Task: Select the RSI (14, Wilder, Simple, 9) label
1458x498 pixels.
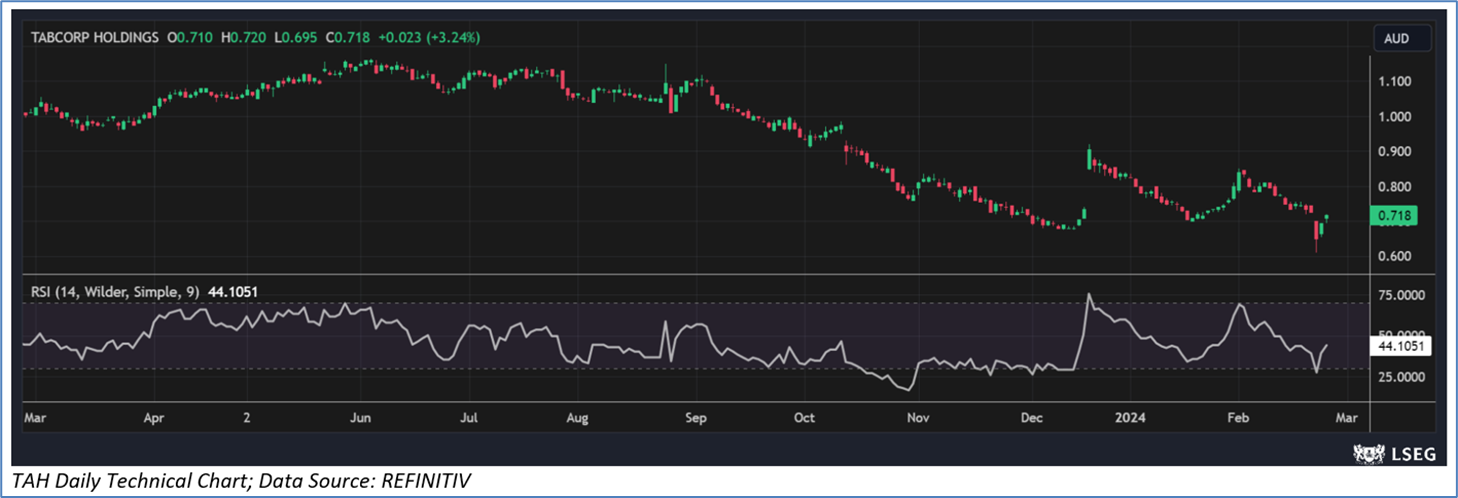Action: pyautogui.click(x=115, y=291)
